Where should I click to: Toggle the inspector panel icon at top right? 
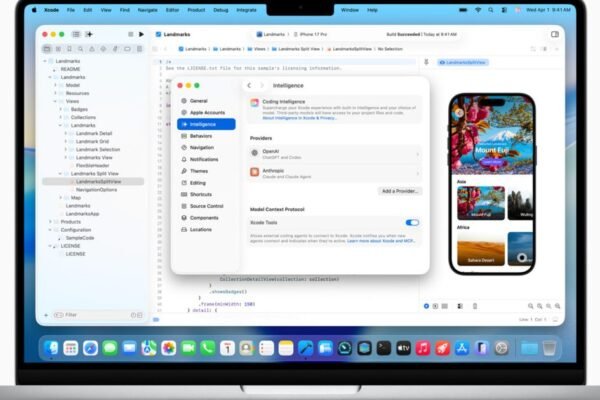click(555, 34)
